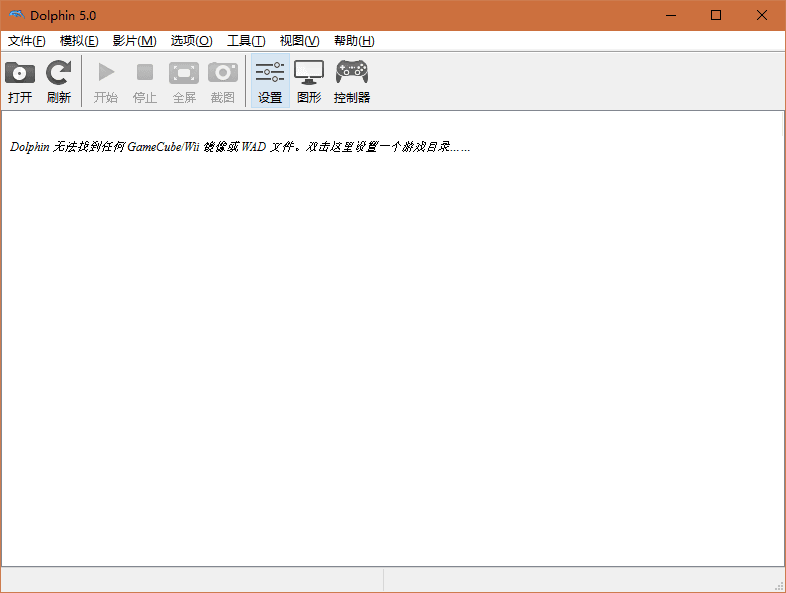
Task: Click the 打开 (Open) camera-disc icon
Action: [20, 73]
